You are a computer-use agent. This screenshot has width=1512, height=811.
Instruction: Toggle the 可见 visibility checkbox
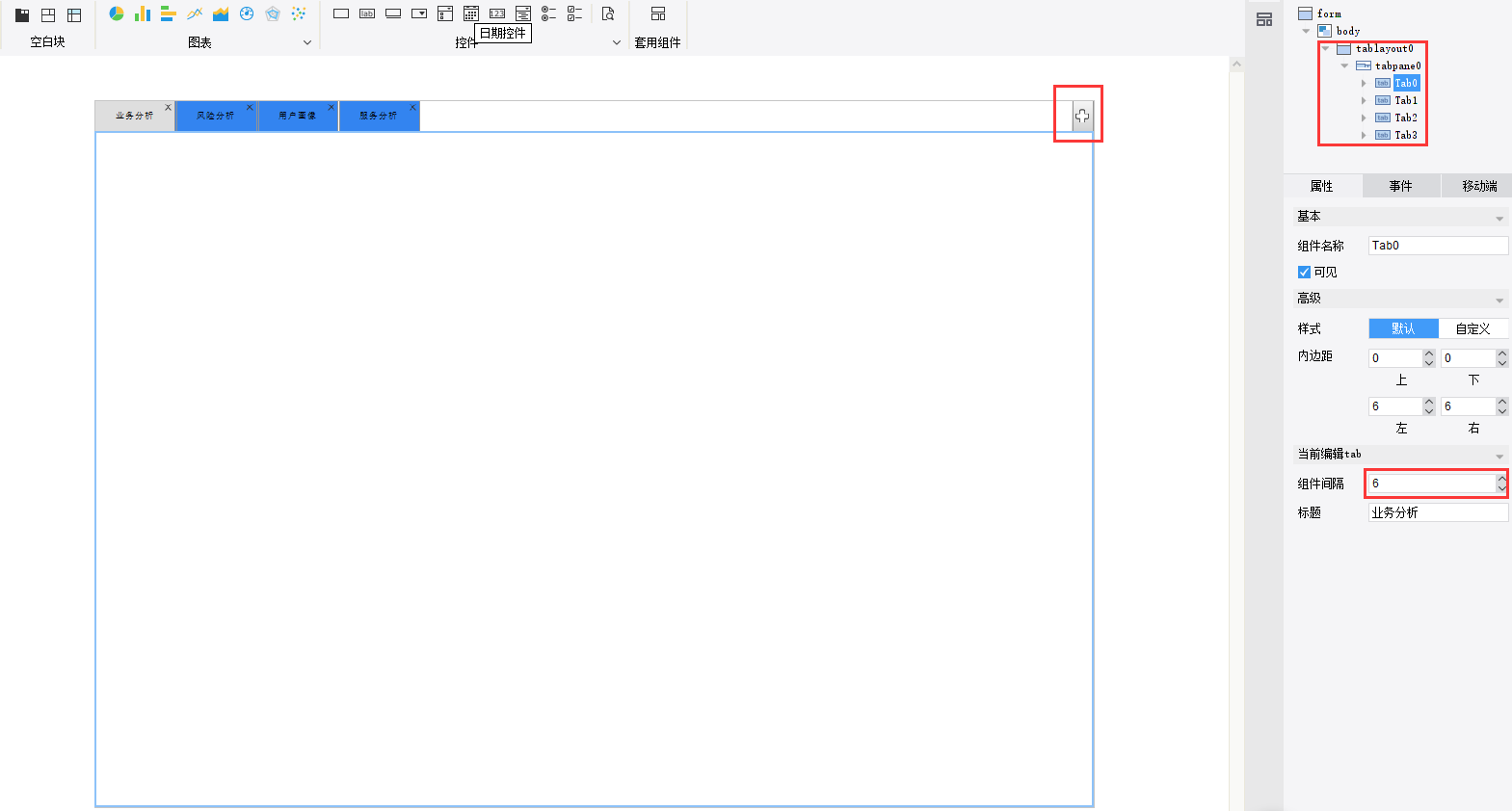1304,273
